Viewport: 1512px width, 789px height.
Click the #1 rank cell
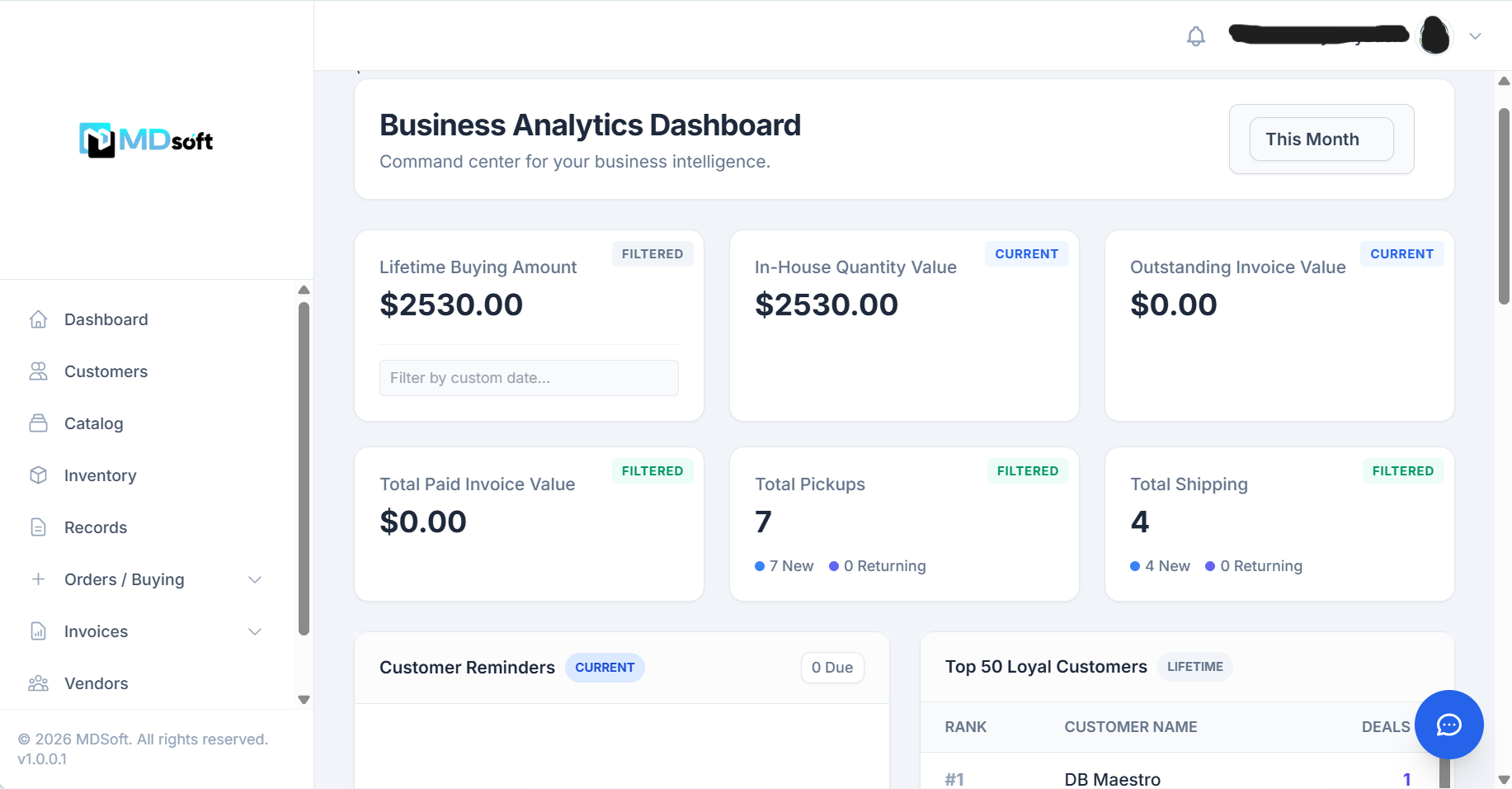tap(954, 779)
